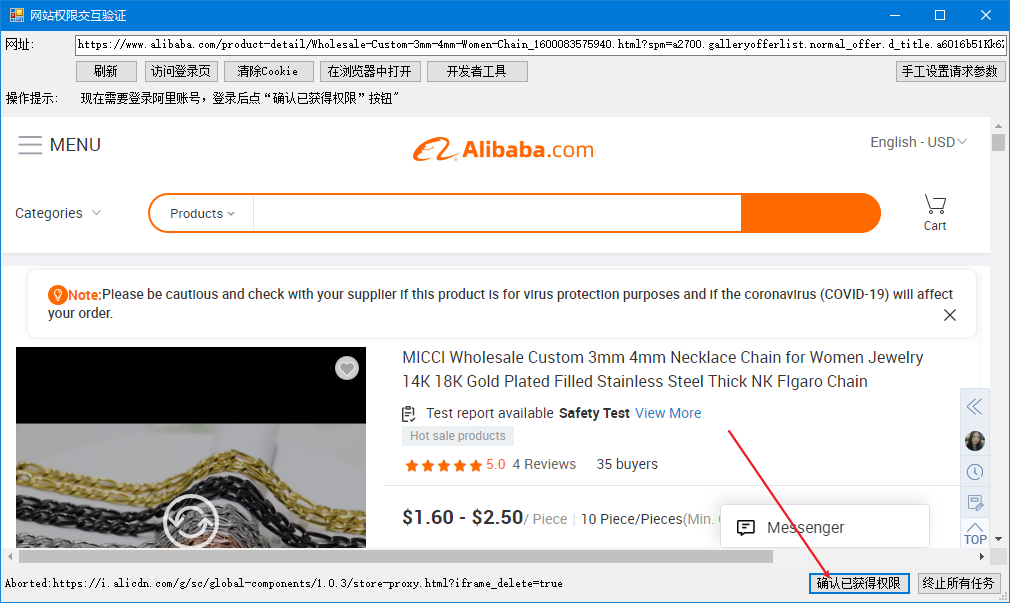Follow the View More test report link
The width and height of the screenshot is (1010, 603).
click(x=668, y=414)
